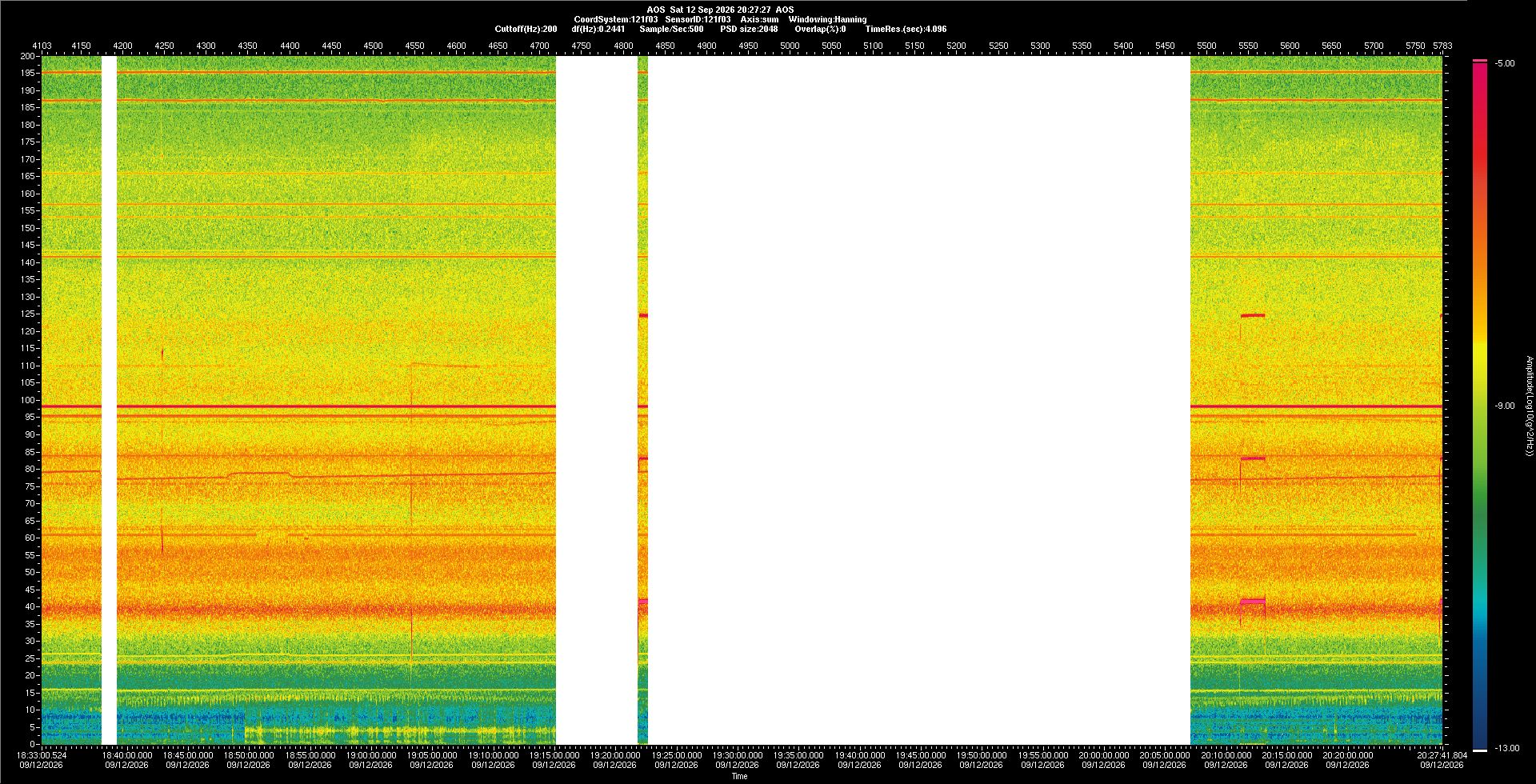Click the -9.00 colorbar midpoint label
Image resolution: width=1536 pixels, height=784 pixels.
click(1505, 406)
